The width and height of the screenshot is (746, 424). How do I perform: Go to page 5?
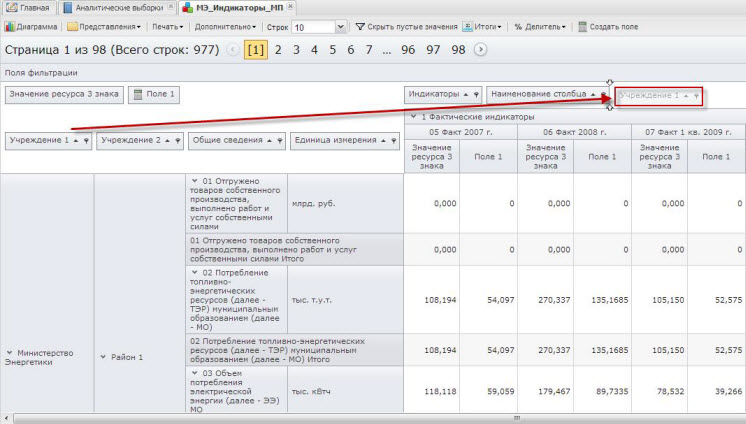pos(333,50)
